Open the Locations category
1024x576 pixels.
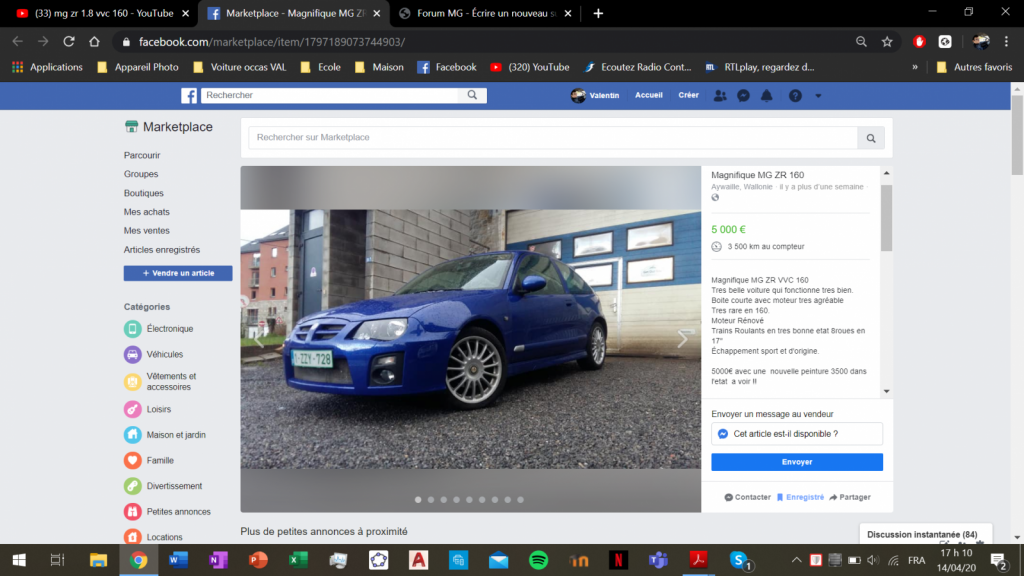click(x=153, y=537)
